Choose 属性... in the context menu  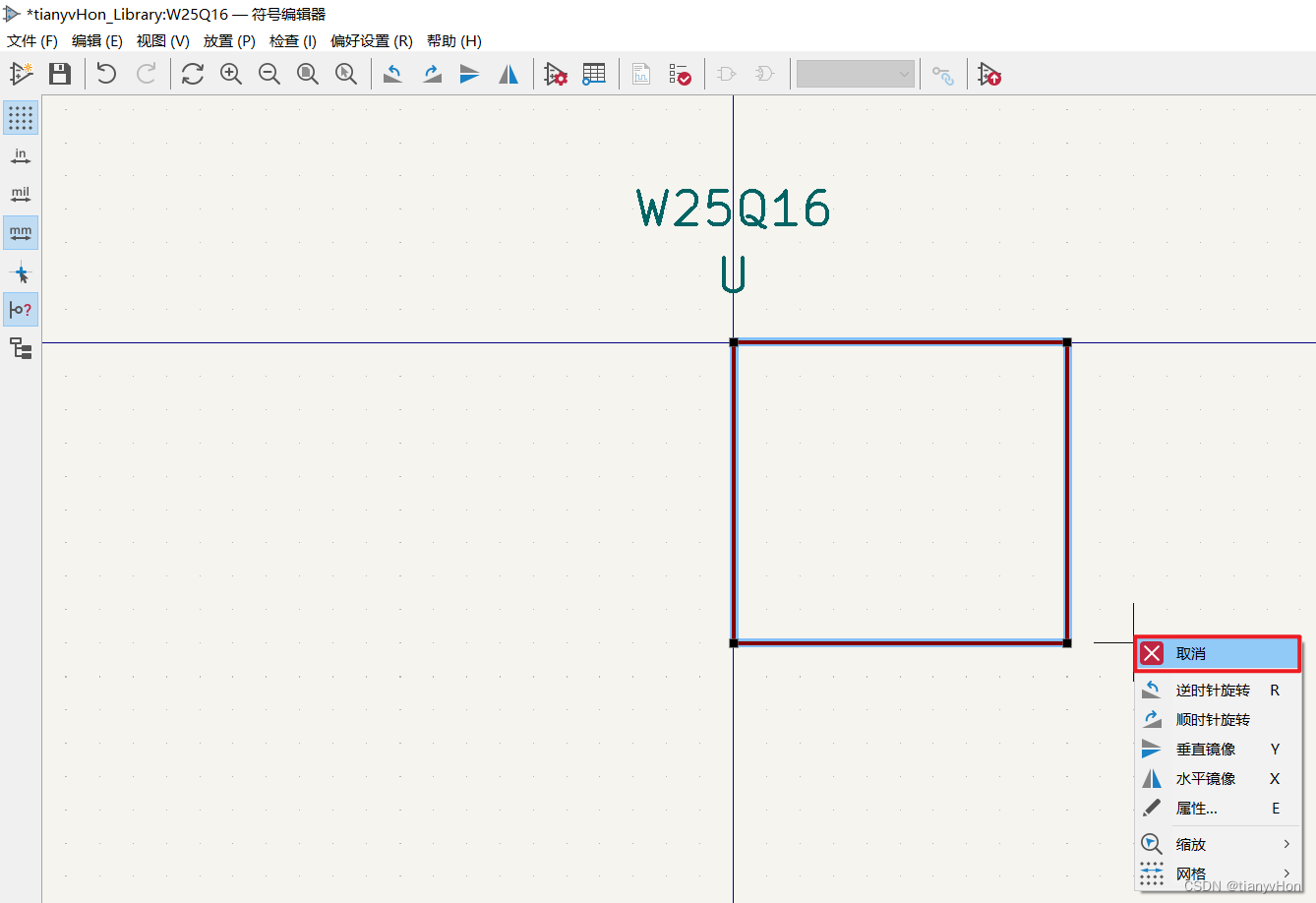1219,808
